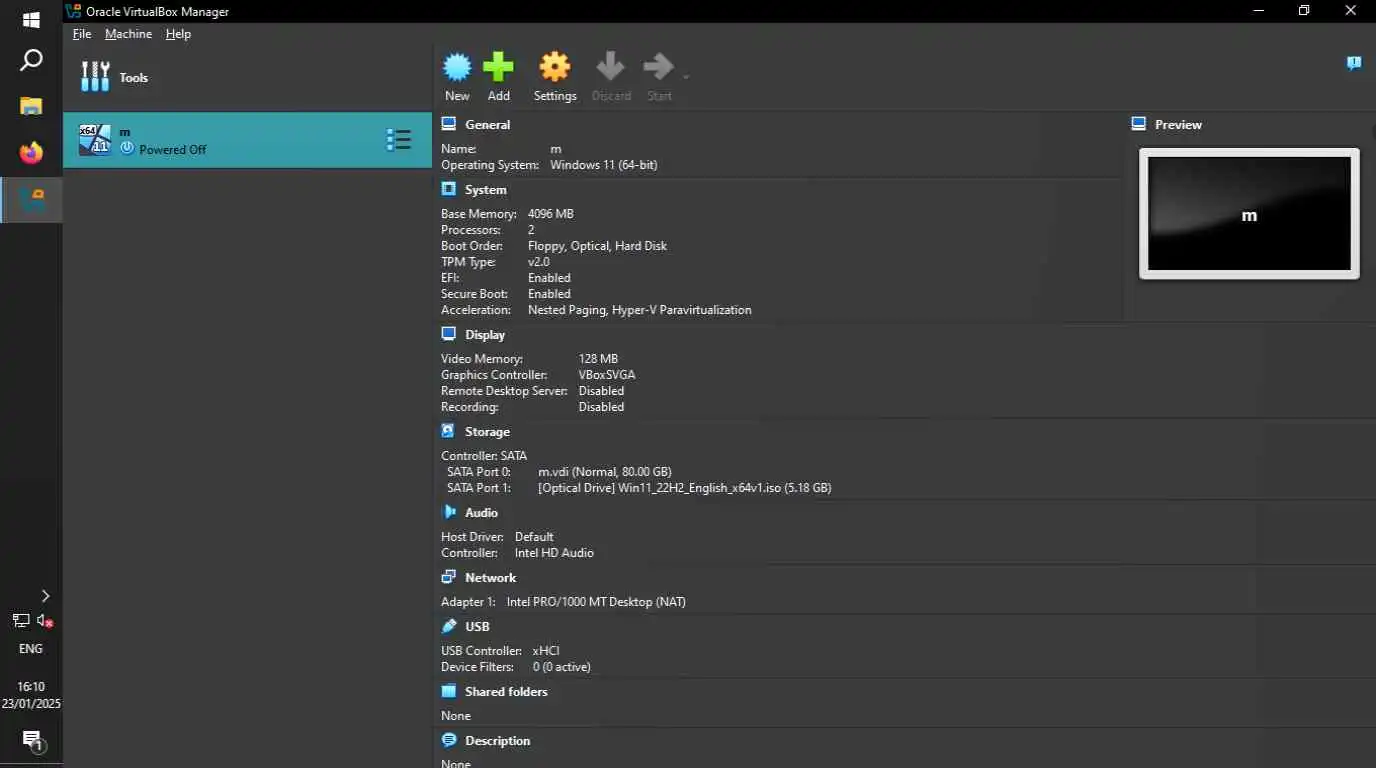Open the Settings gear icon

tap(555, 67)
